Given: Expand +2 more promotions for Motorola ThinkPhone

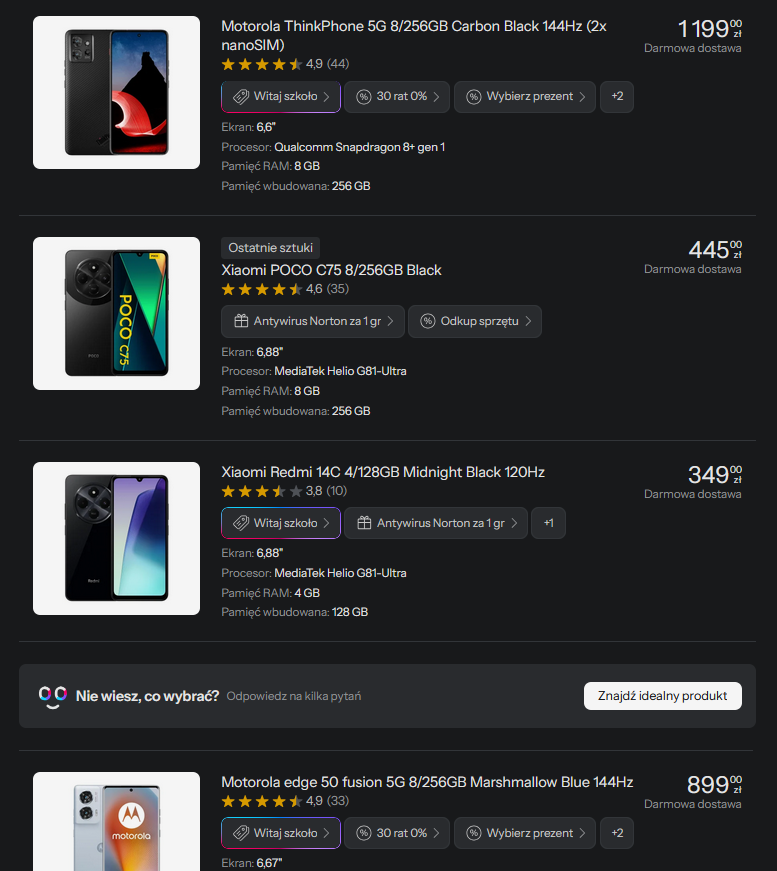Looking at the screenshot, I should point(617,97).
